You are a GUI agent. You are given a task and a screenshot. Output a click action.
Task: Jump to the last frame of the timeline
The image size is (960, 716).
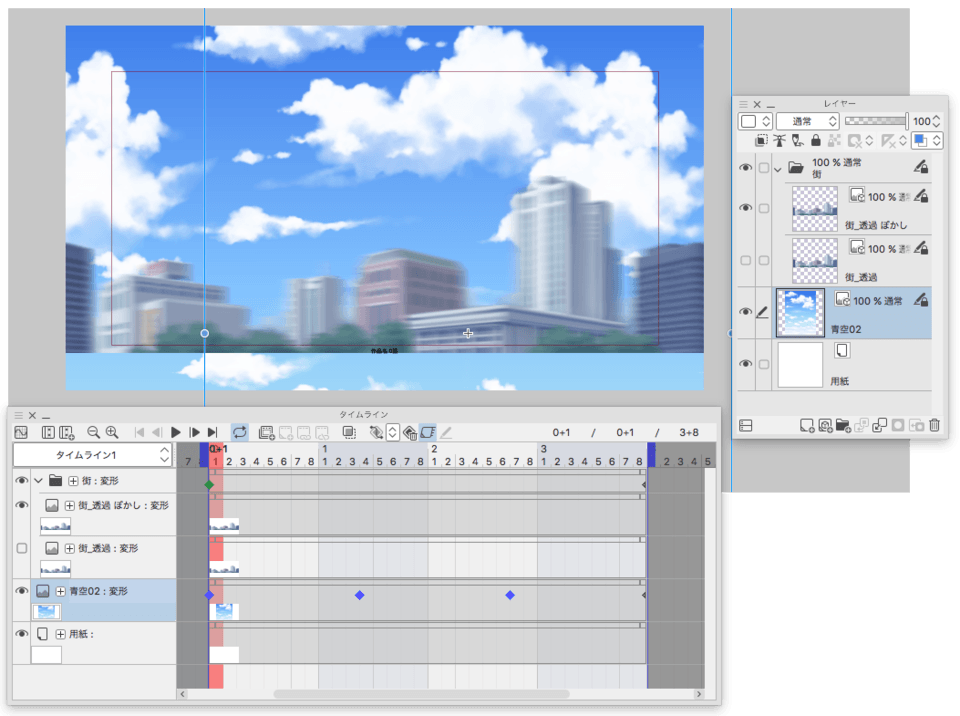[212, 432]
